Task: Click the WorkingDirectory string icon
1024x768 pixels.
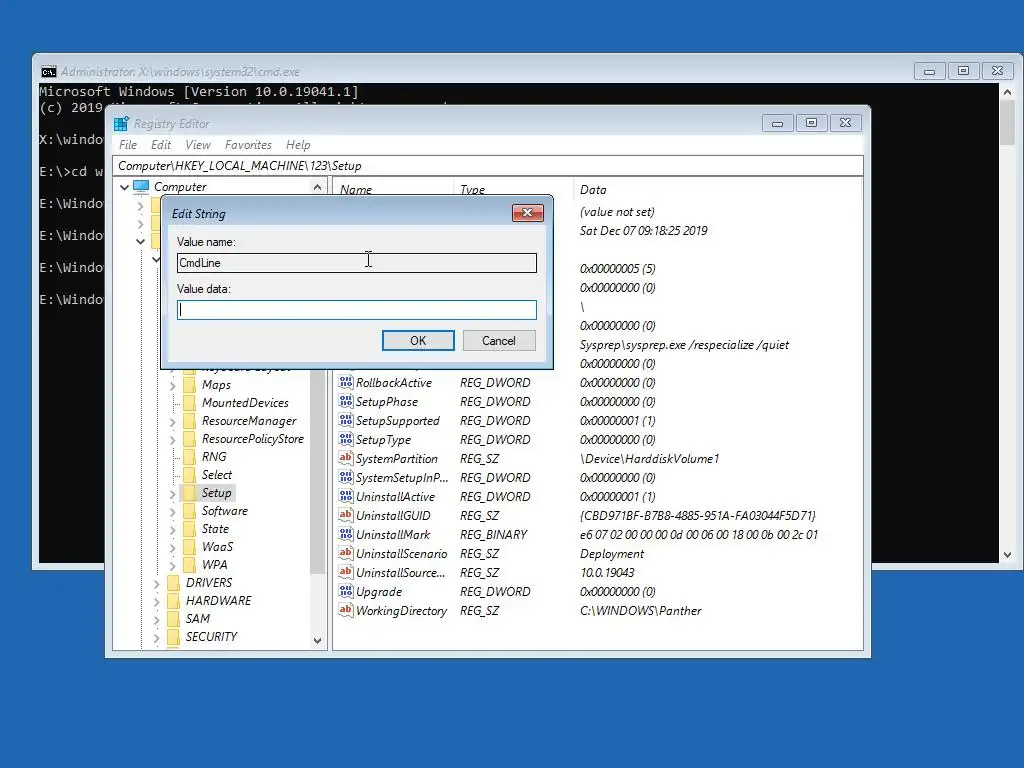Action: pos(345,610)
